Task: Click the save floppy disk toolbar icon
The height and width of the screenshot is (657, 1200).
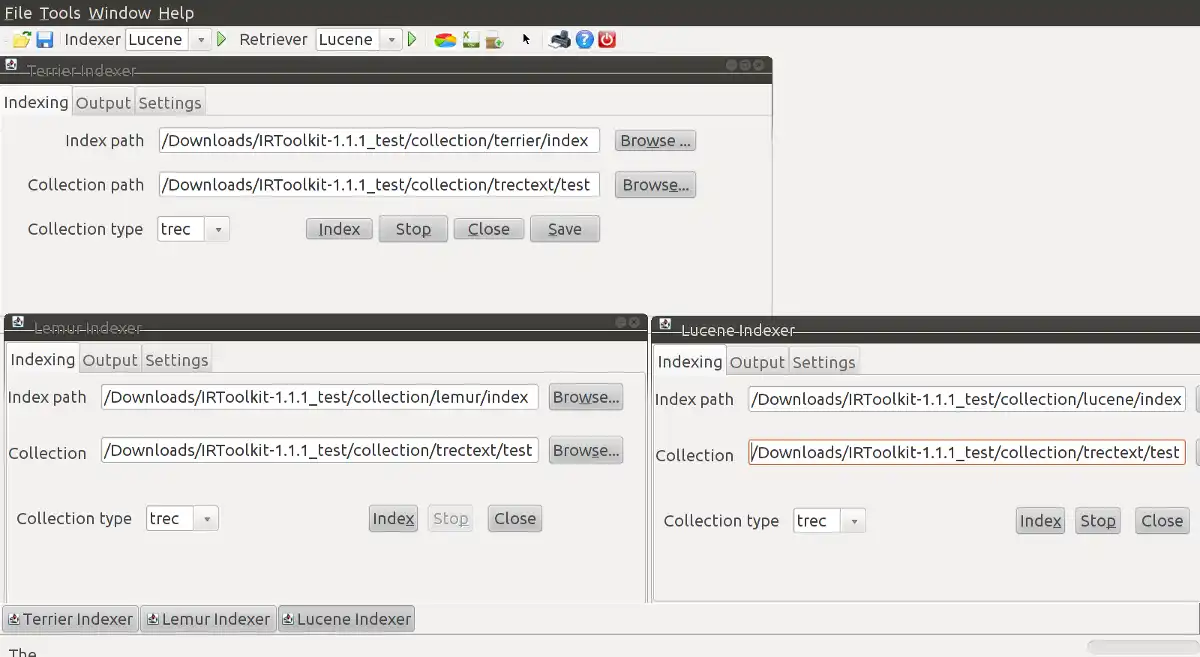Action: click(45, 40)
